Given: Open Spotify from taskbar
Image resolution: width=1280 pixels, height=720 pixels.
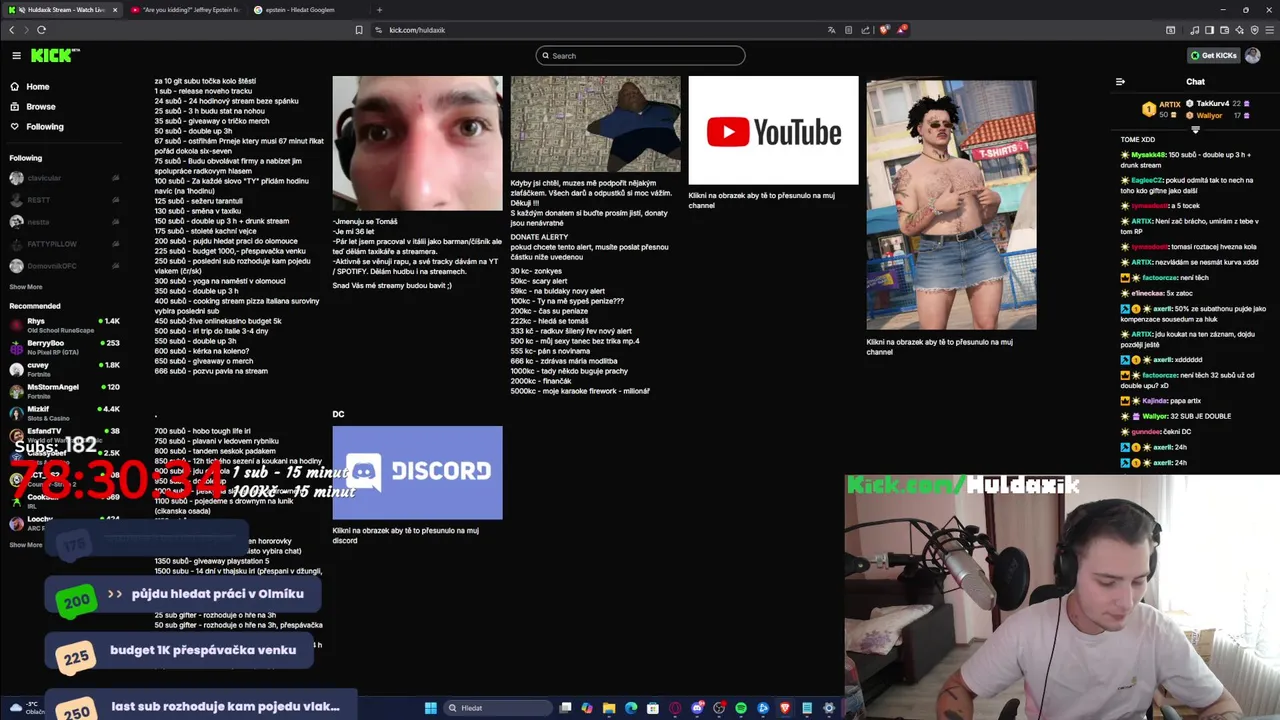Looking at the screenshot, I should click(x=741, y=708).
